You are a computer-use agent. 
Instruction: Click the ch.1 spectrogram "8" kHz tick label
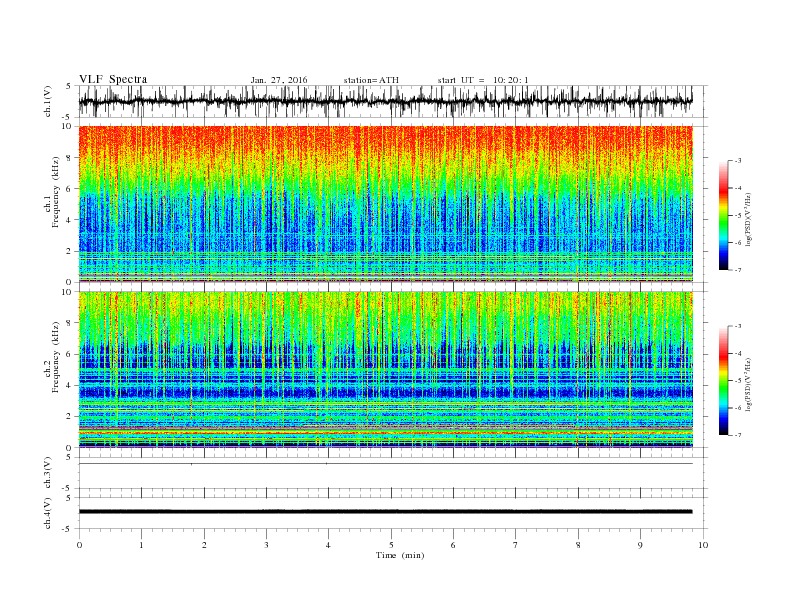pos(70,158)
